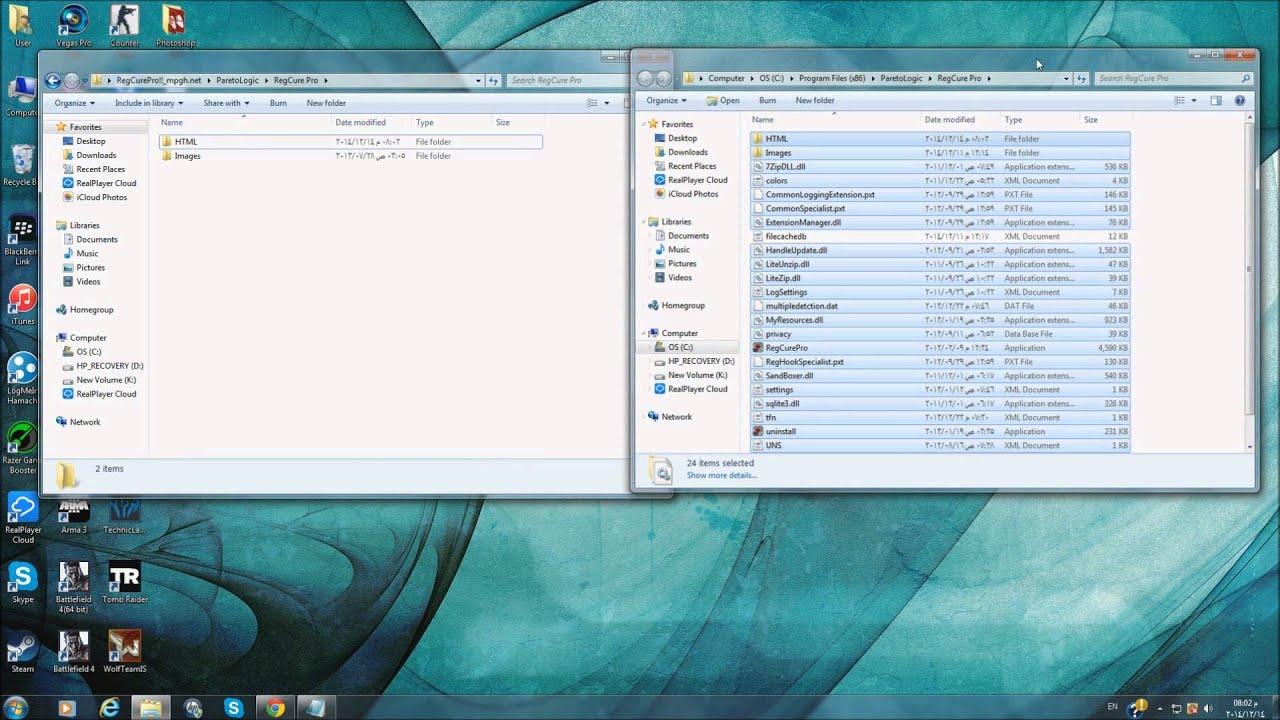Open iCloud Photos in right sidebar
This screenshot has width=1280, height=720.
(692, 194)
